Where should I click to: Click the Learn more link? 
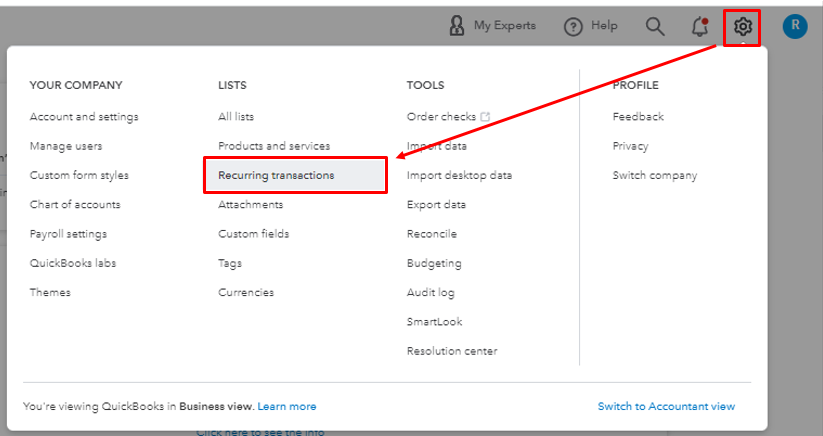(287, 407)
